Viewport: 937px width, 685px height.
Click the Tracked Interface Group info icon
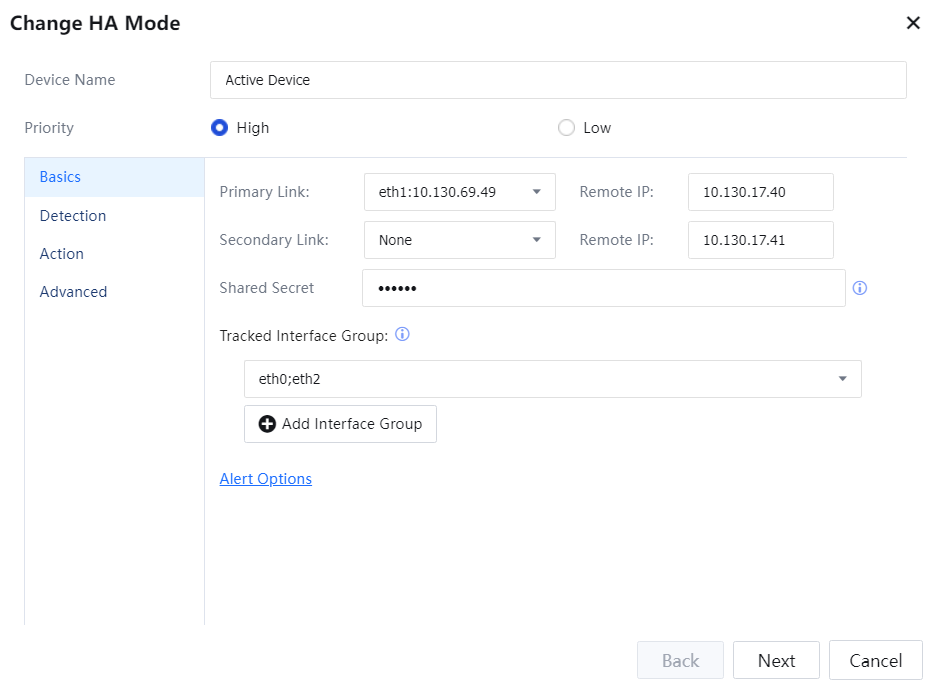point(403,335)
